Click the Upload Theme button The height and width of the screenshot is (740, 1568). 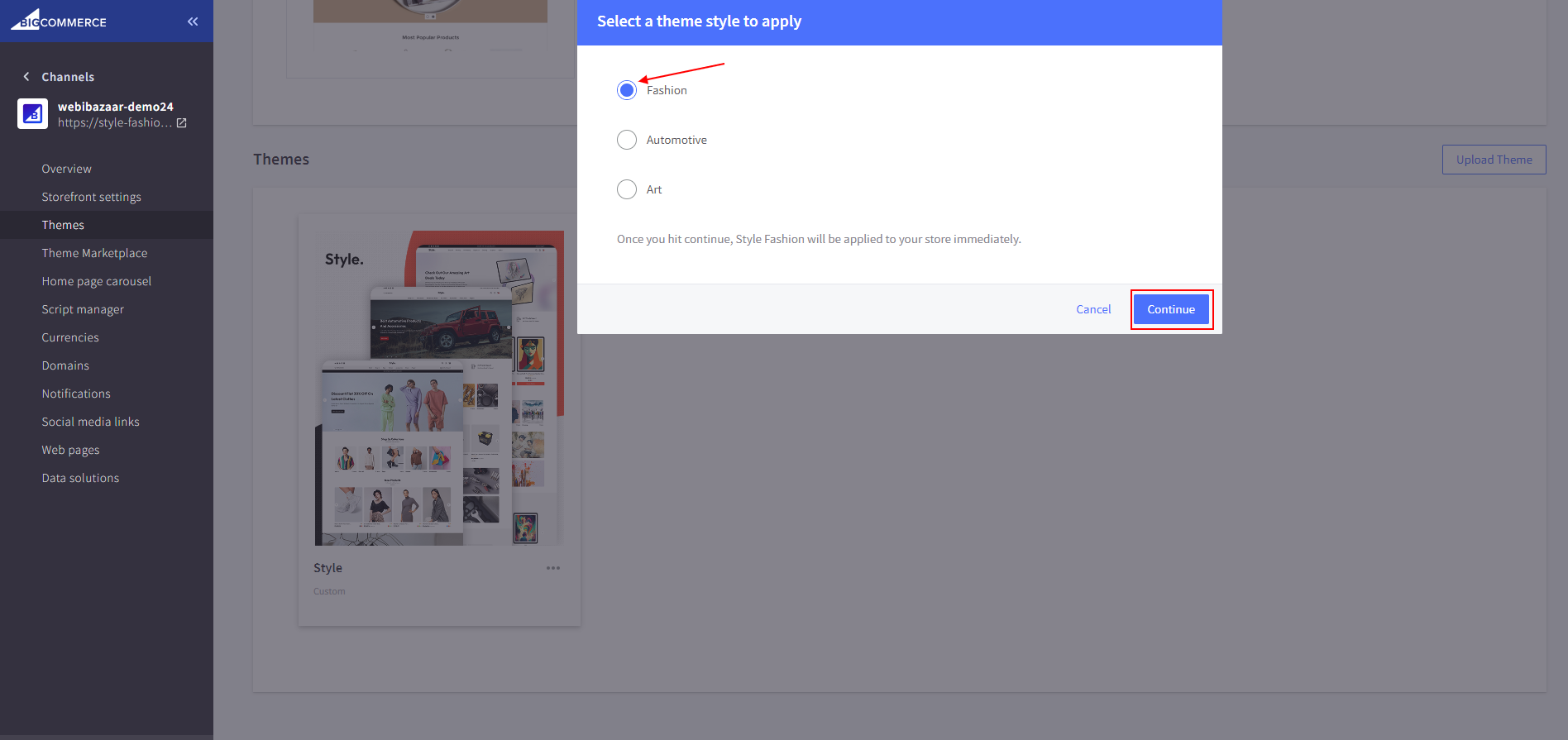(x=1494, y=160)
